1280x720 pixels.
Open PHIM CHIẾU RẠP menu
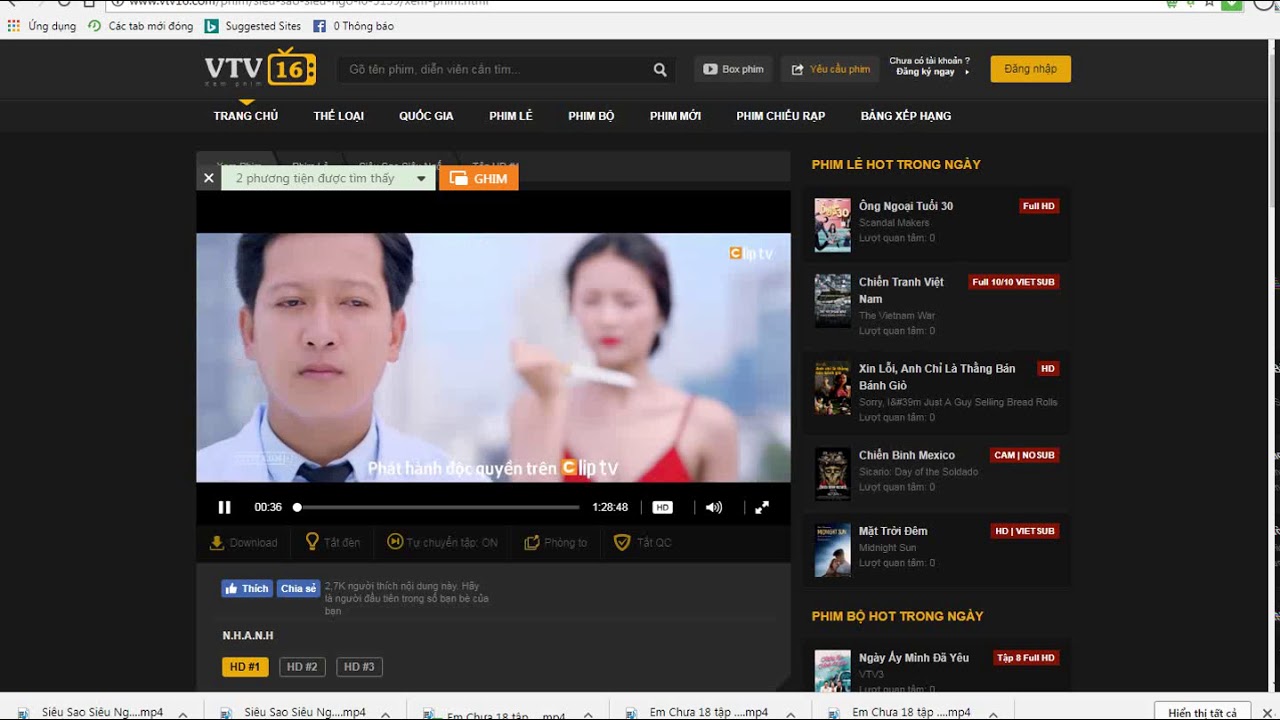(x=781, y=116)
